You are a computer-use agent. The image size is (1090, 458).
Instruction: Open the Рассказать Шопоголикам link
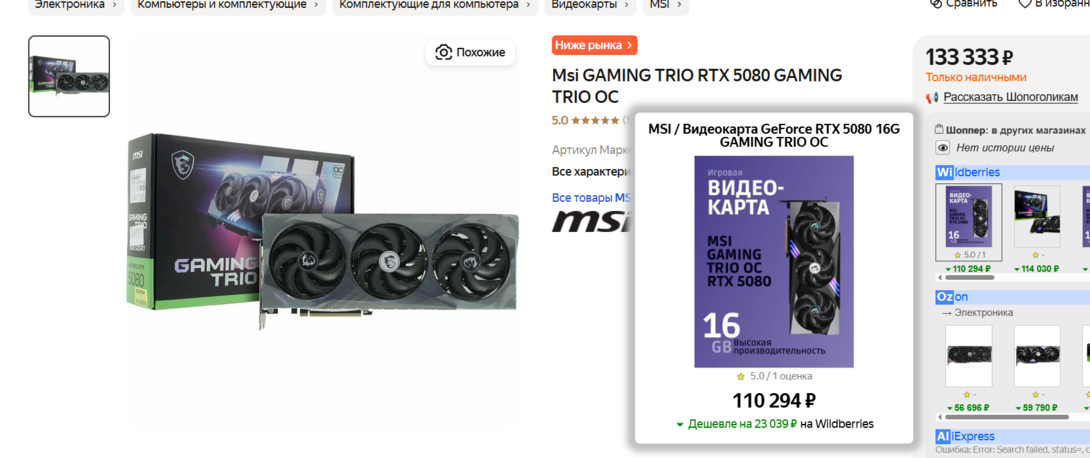tap(1010, 97)
